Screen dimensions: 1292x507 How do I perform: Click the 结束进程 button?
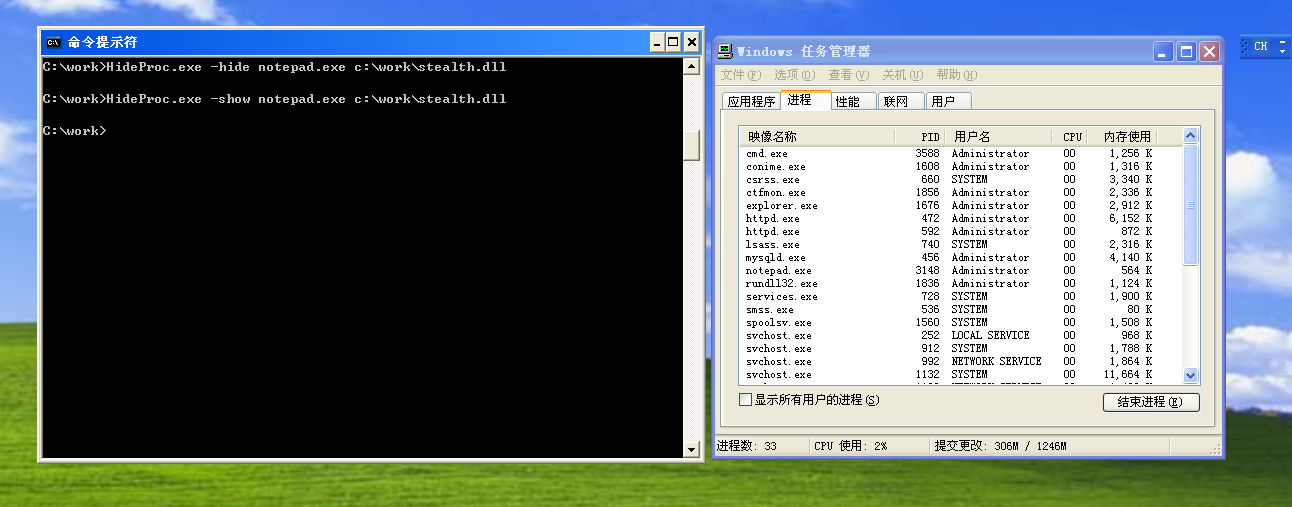tap(1150, 402)
